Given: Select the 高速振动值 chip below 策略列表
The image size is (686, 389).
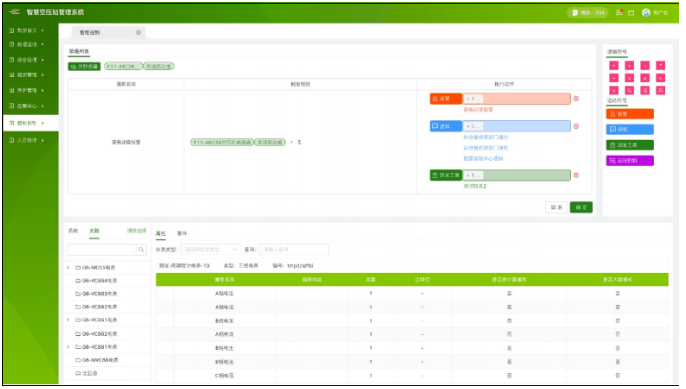Looking at the screenshot, I should (x=159, y=66).
